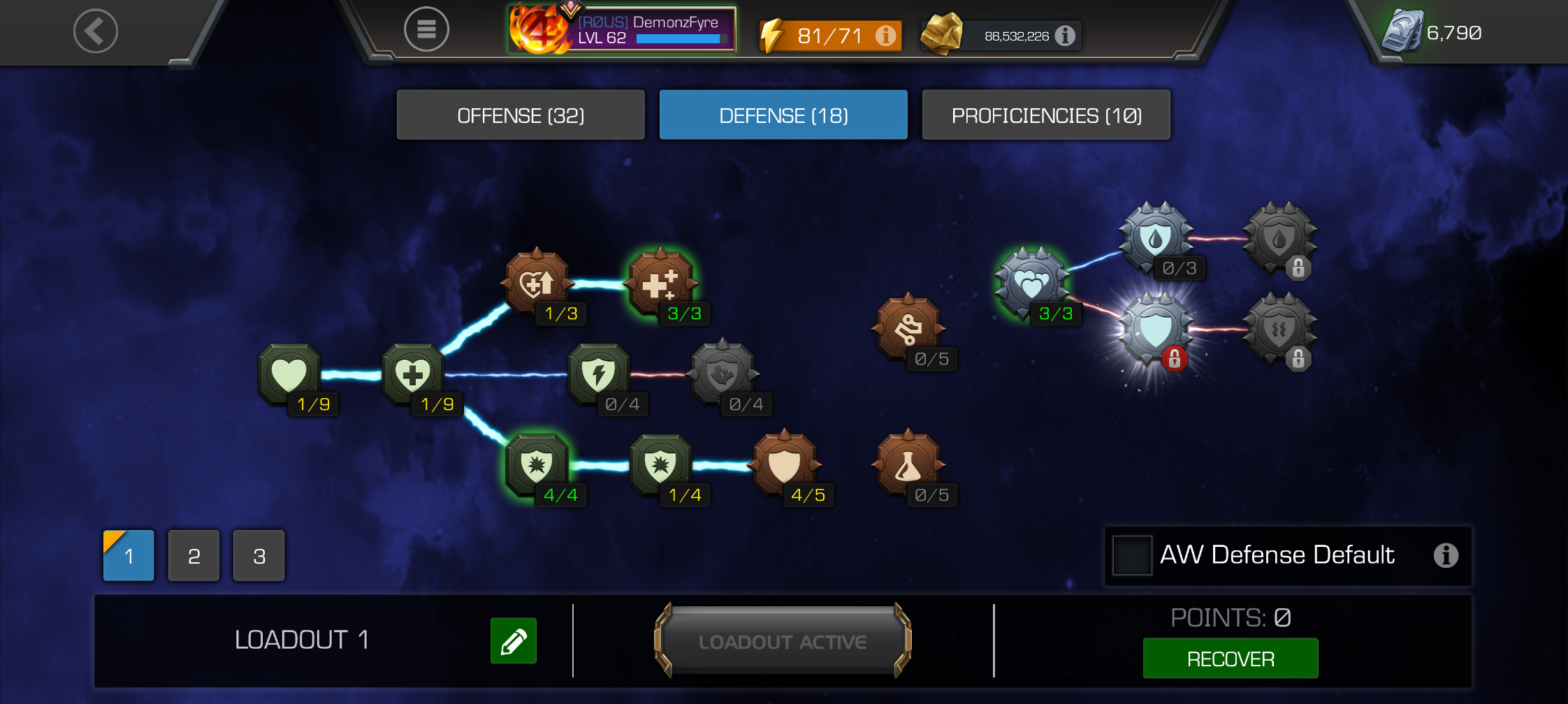The height and width of the screenshot is (704, 1568).
Task: Select the water drop node 0/3
Action: click(1156, 238)
